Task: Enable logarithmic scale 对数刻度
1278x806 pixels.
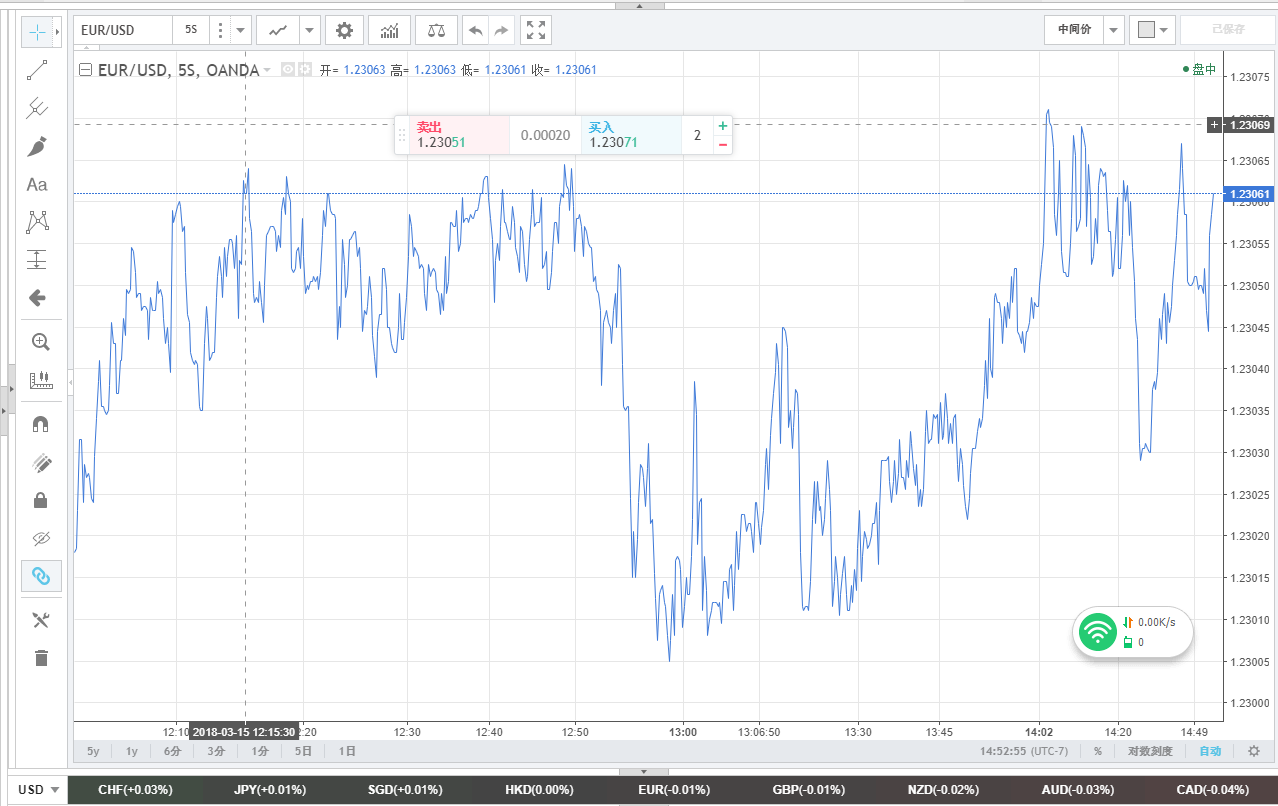Action: (1149, 751)
